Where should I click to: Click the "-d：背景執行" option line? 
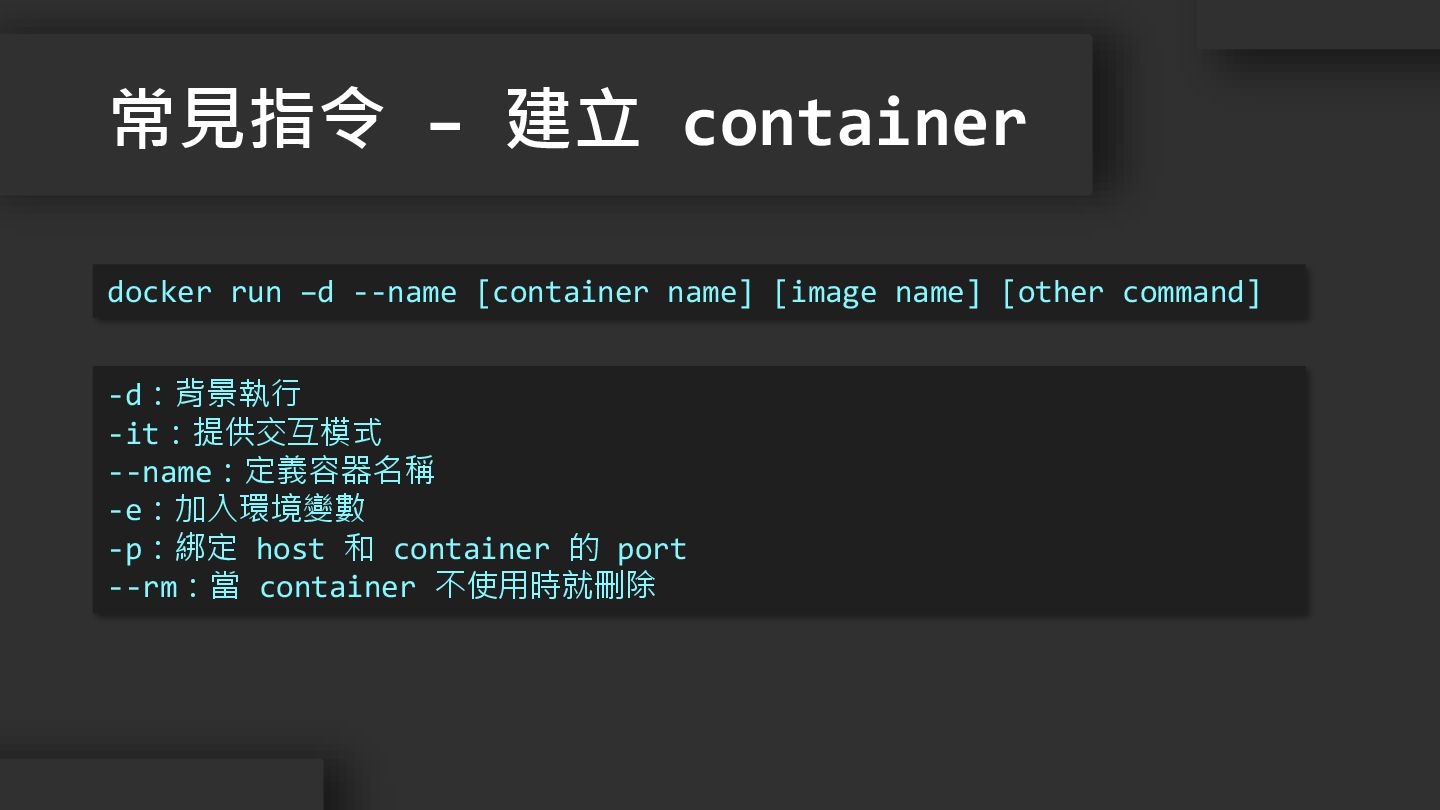pyautogui.click(x=204, y=394)
